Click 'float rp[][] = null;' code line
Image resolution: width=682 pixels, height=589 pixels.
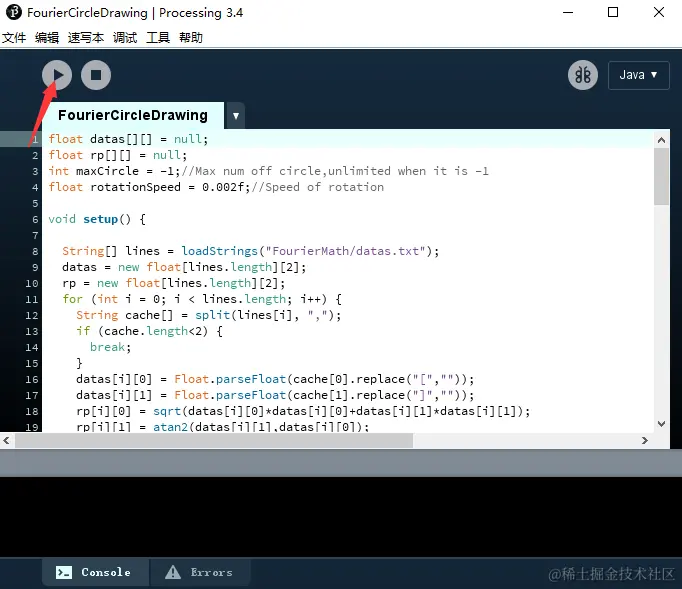point(117,155)
